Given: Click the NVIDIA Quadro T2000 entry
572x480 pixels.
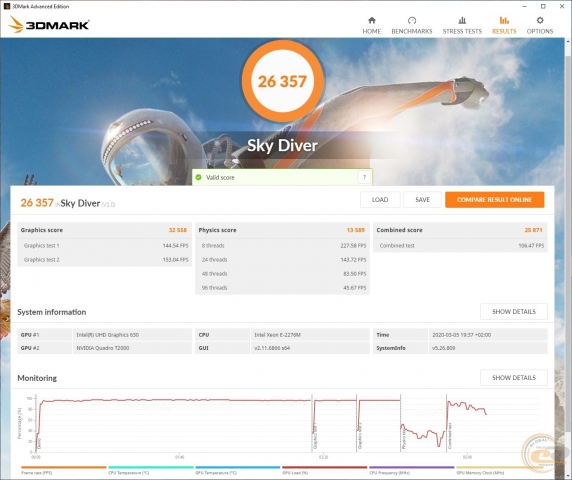Looking at the screenshot, I should click(x=103, y=348).
